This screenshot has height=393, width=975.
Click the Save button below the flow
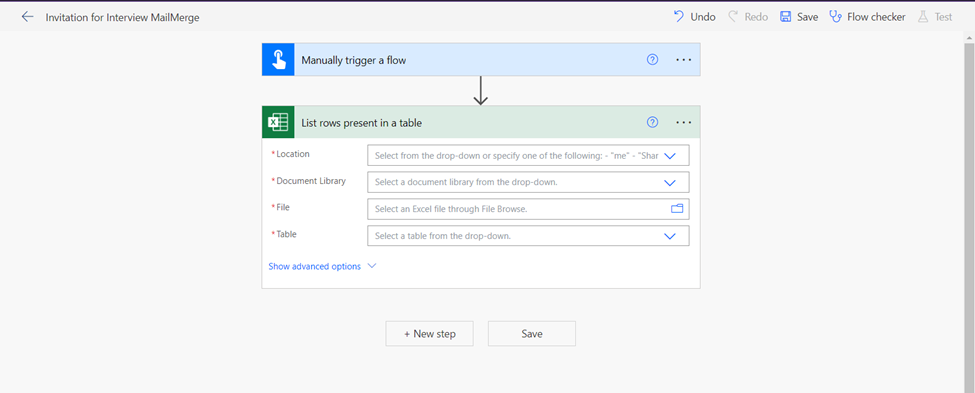click(x=532, y=334)
